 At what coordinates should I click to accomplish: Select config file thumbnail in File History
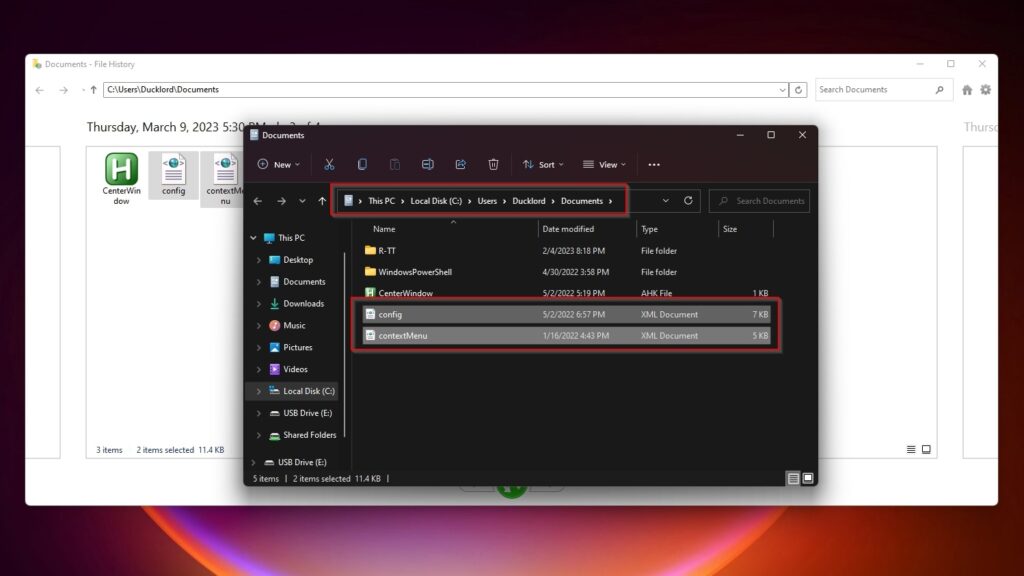click(174, 174)
